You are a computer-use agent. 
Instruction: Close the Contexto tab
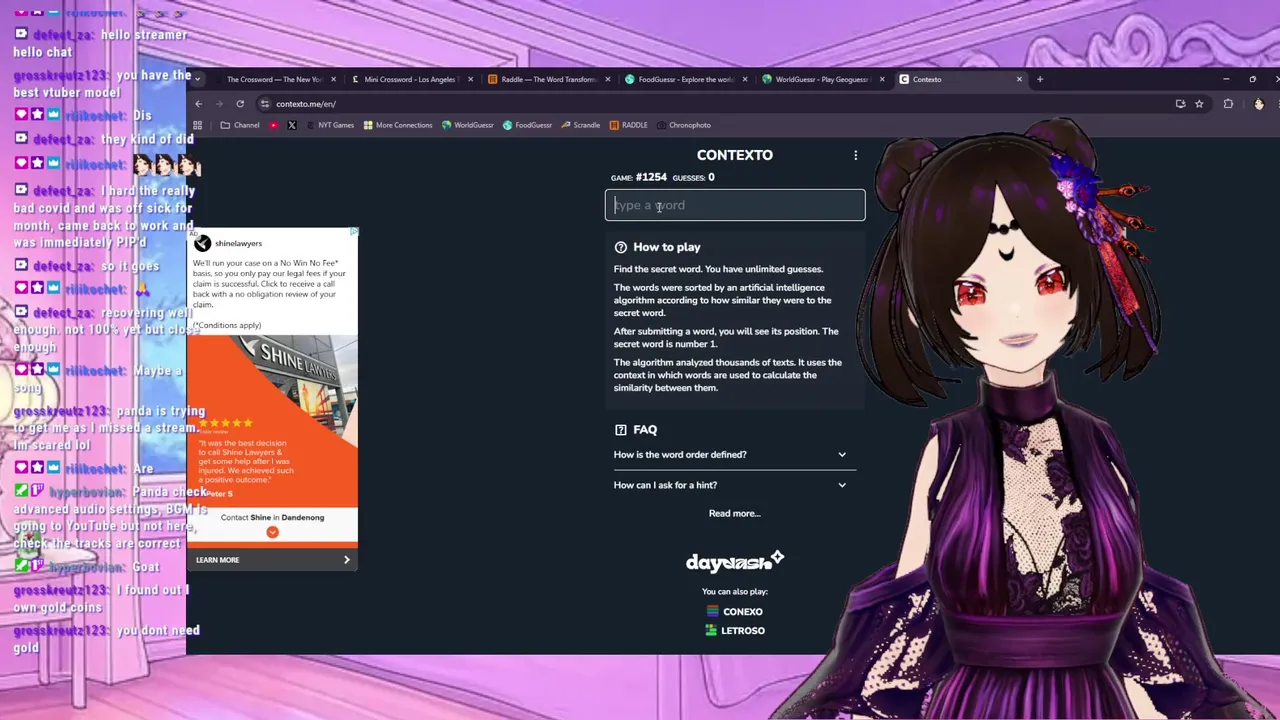coord(1019,79)
